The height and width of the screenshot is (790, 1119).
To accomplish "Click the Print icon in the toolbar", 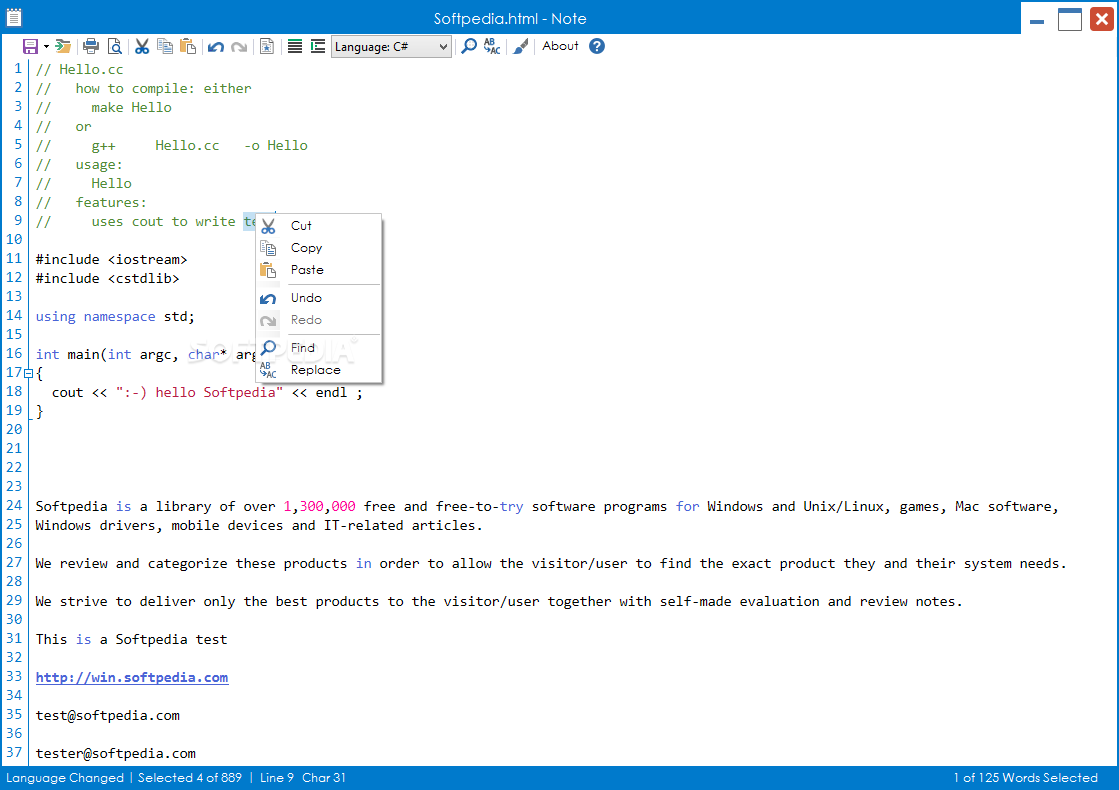I will [x=91, y=46].
